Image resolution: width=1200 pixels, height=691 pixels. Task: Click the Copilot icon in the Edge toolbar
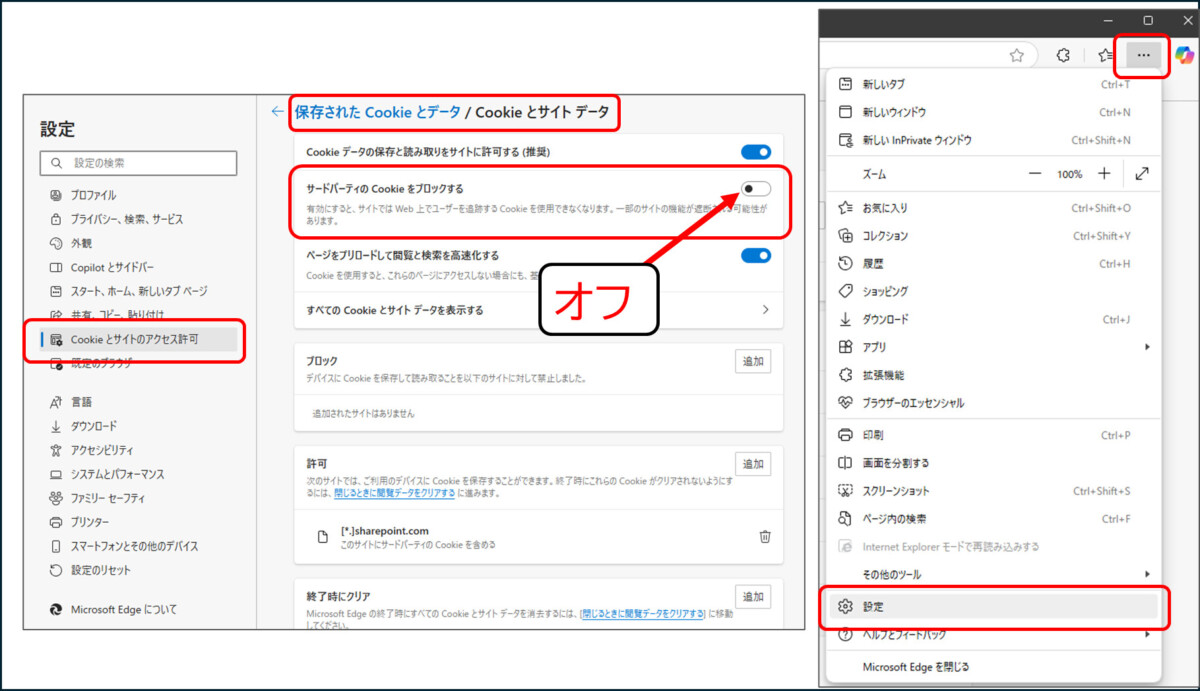coord(1185,55)
